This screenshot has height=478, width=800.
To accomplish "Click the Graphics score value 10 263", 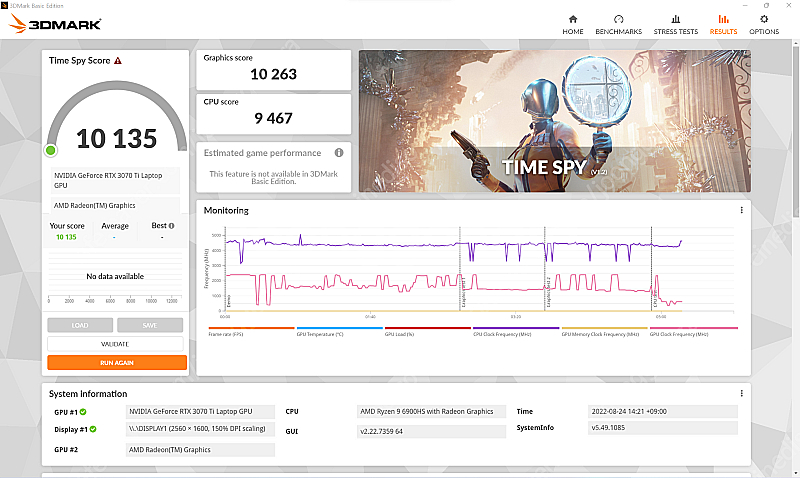I will (x=273, y=74).
